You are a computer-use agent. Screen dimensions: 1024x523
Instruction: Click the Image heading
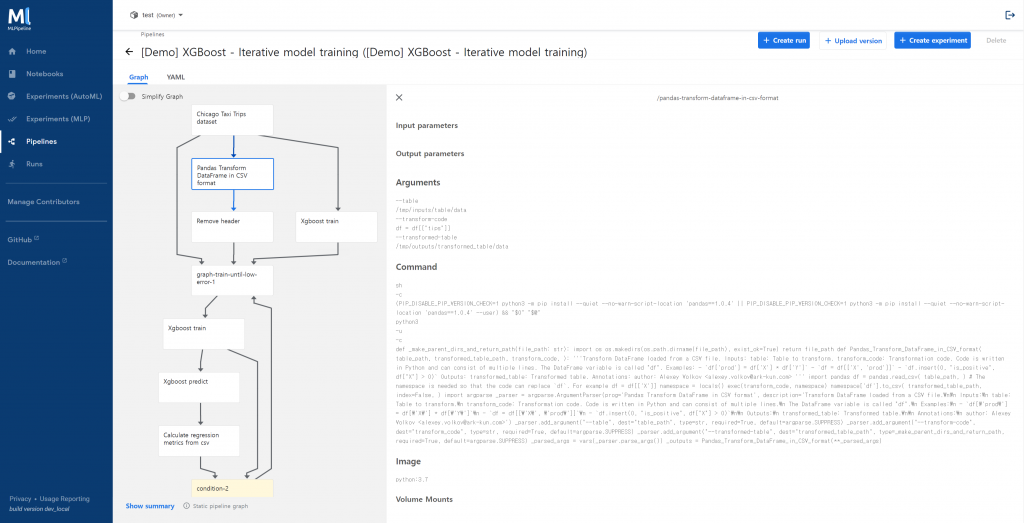[408, 462]
